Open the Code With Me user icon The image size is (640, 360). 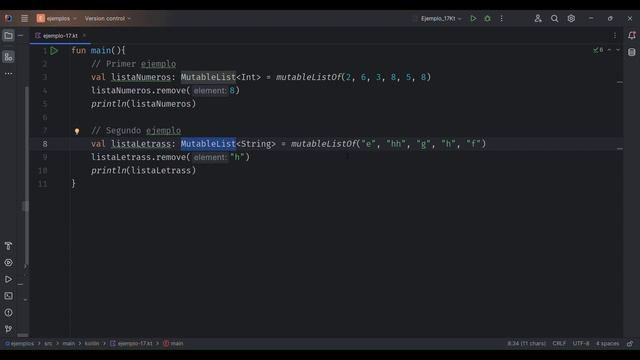[x=538, y=18]
